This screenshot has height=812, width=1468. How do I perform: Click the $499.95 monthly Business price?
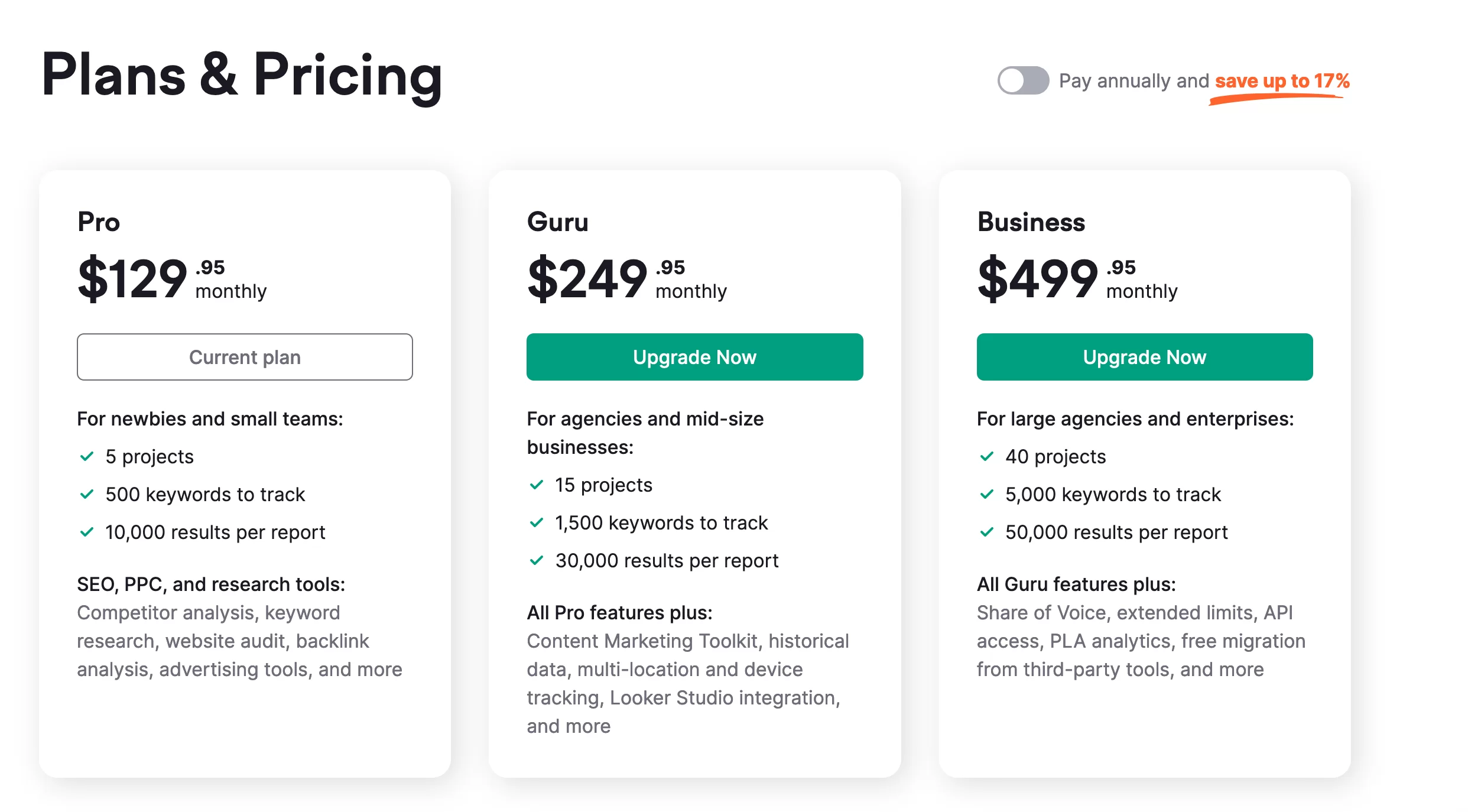point(1077,278)
